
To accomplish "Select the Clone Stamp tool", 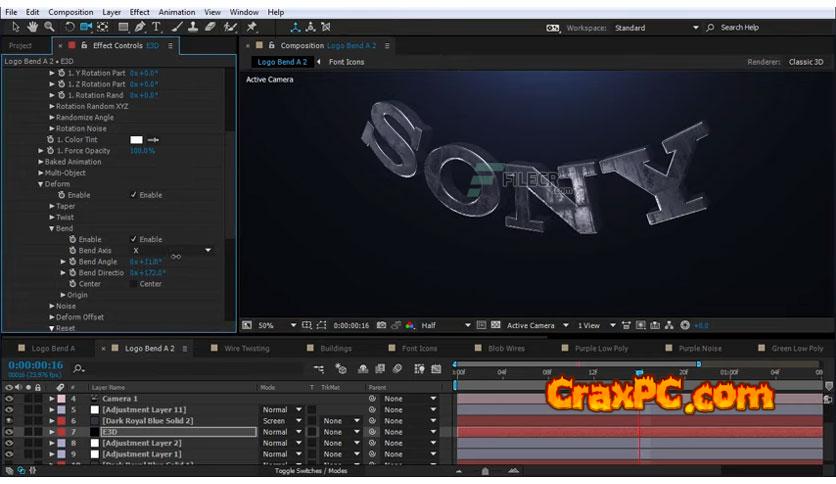I will tap(192, 27).
